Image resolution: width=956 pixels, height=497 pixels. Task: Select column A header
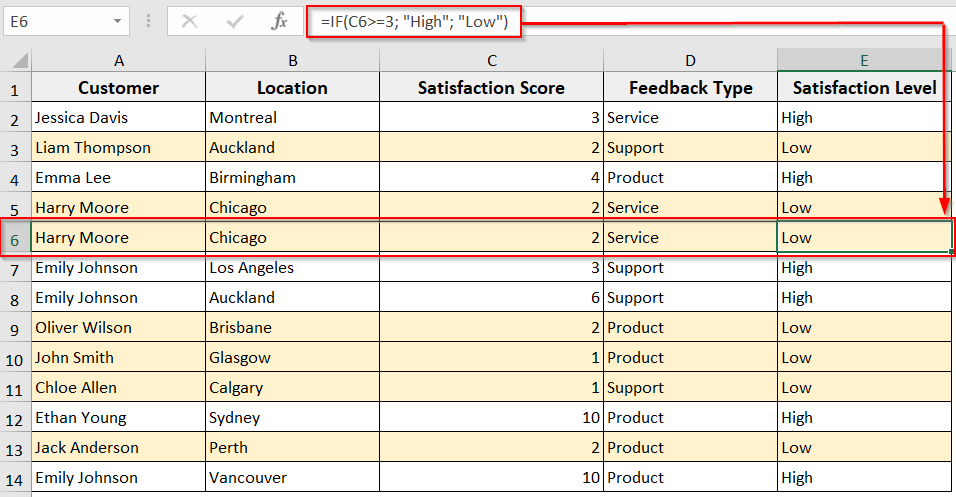point(118,59)
